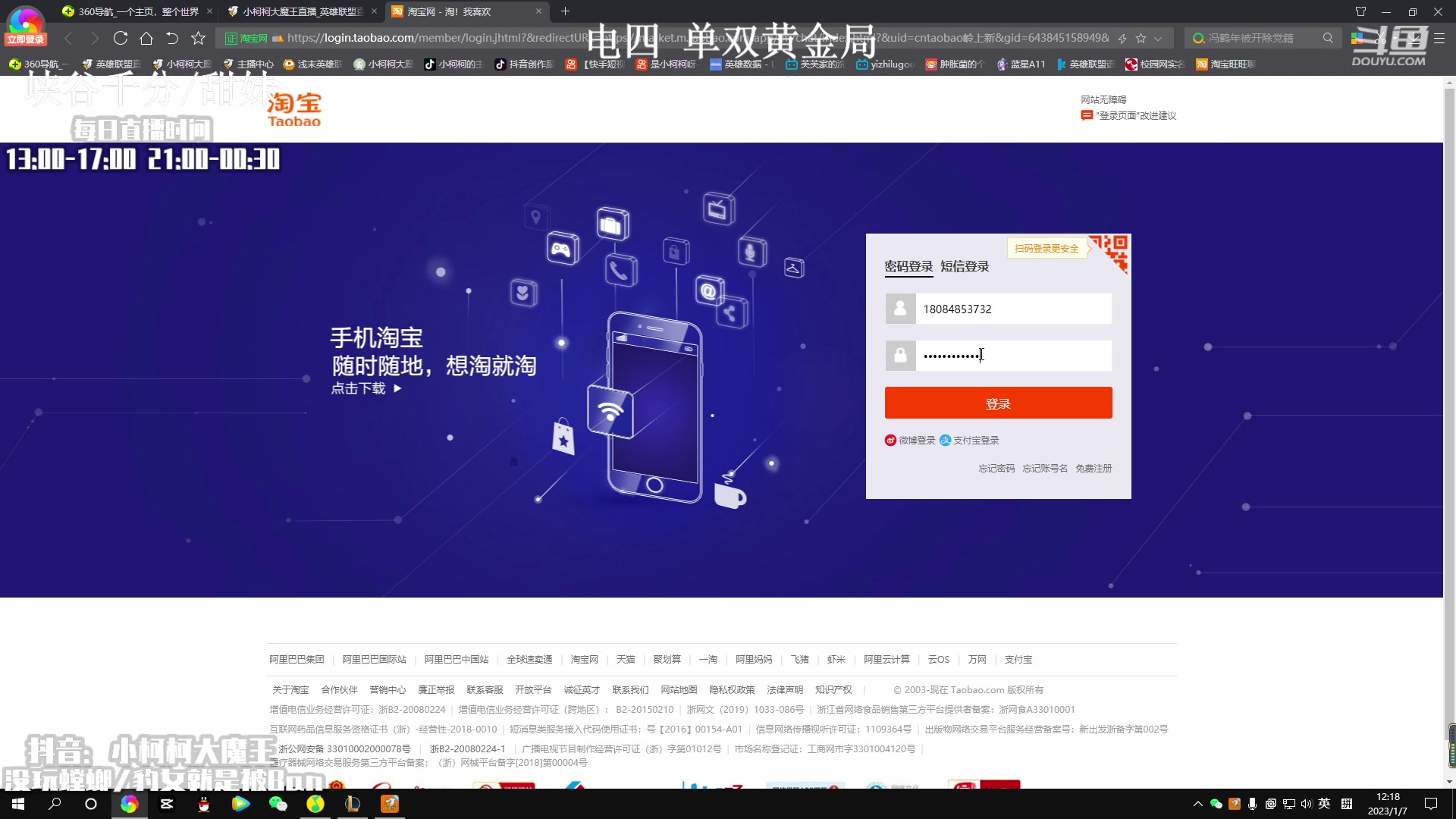Image resolution: width=1456 pixels, height=819 pixels.
Task: Open a new browser tab with plus
Action: 565,11
